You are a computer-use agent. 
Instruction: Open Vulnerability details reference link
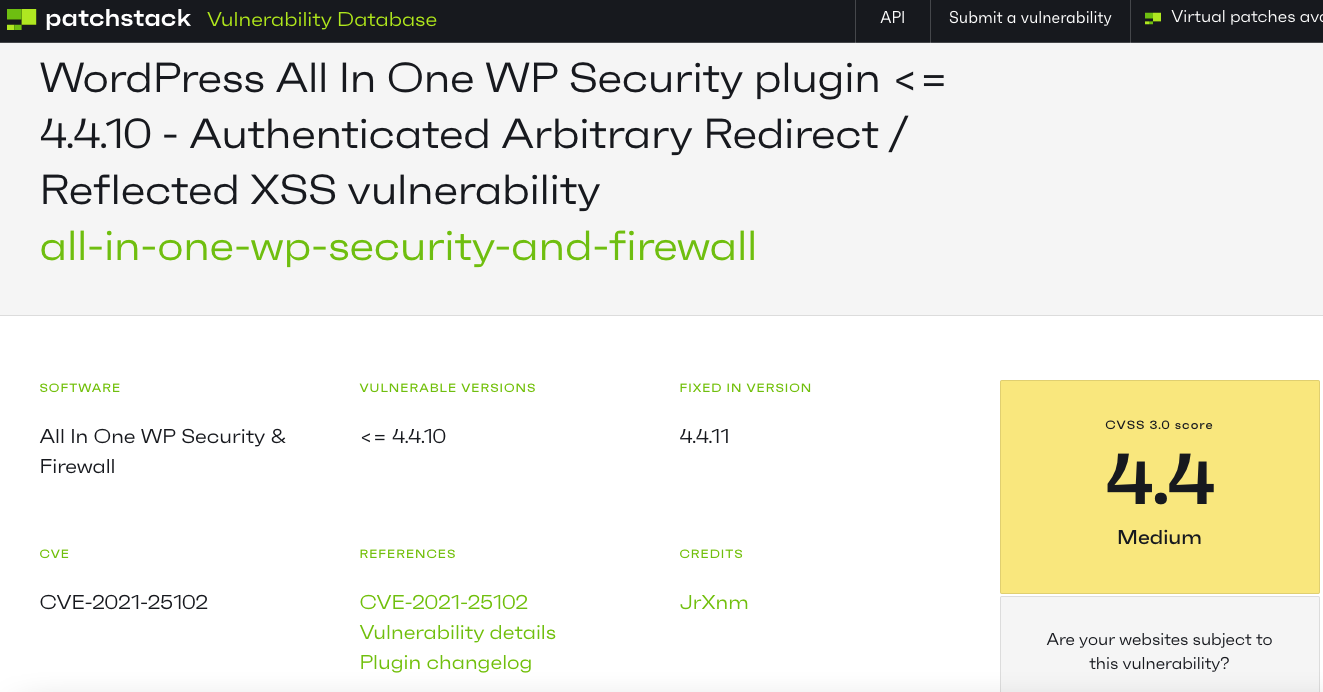pos(458,632)
